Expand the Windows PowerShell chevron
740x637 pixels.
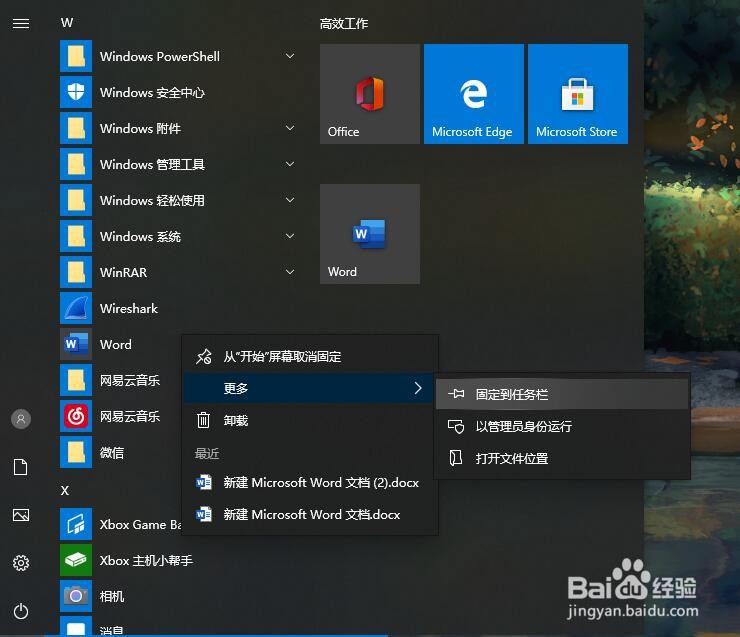(x=290, y=56)
